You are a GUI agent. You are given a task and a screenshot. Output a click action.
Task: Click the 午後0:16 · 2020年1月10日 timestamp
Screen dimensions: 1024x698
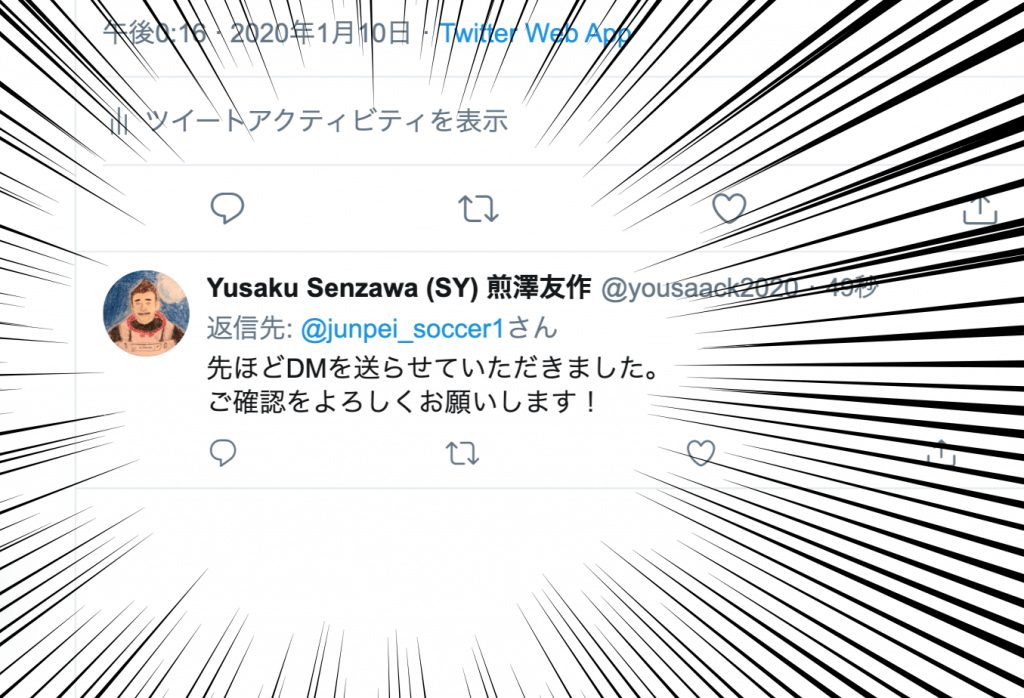pos(257,33)
